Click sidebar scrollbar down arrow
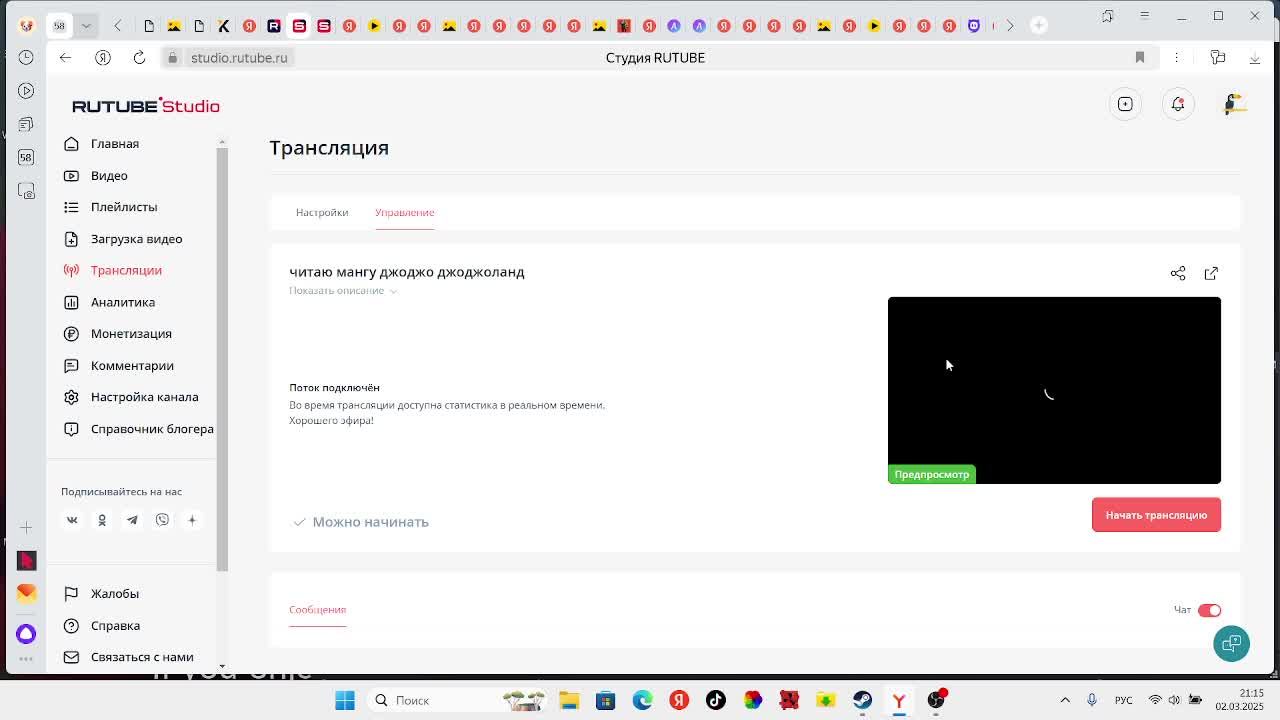This screenshot has height=720, width=1280. click(x=222, y=666)
